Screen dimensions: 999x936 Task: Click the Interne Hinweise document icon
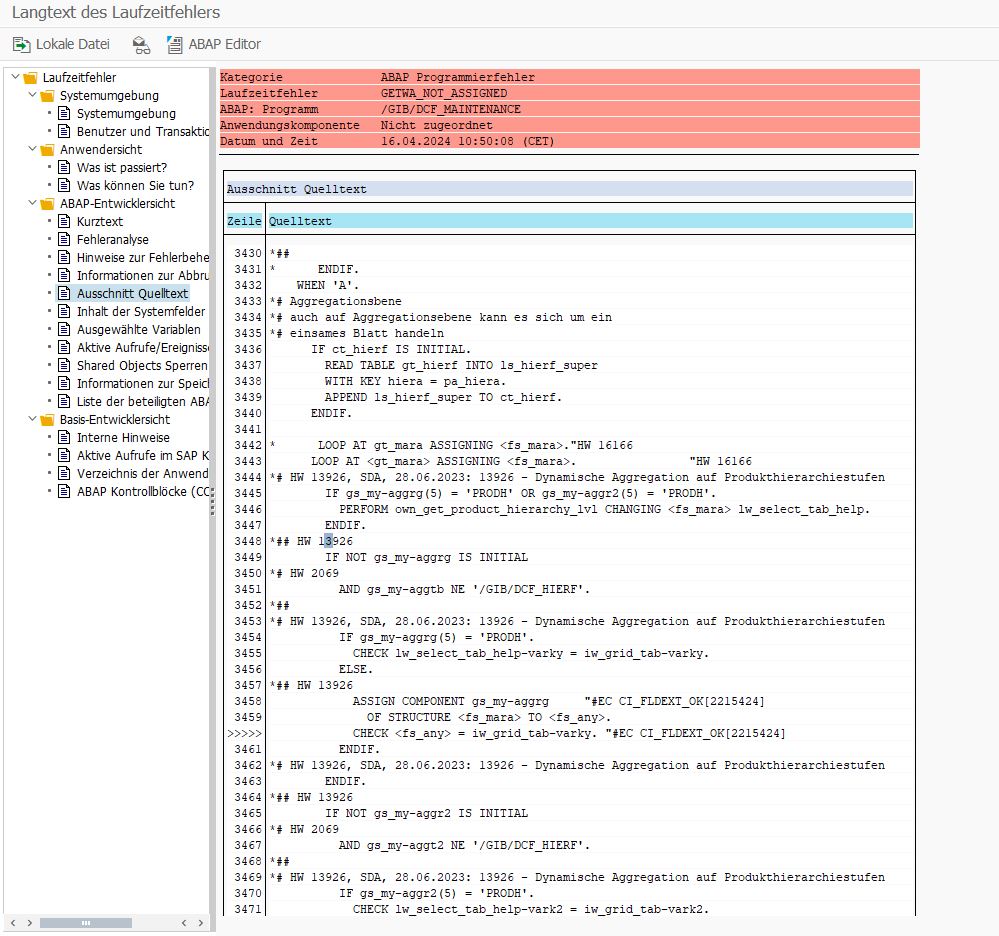coord(64,437)
